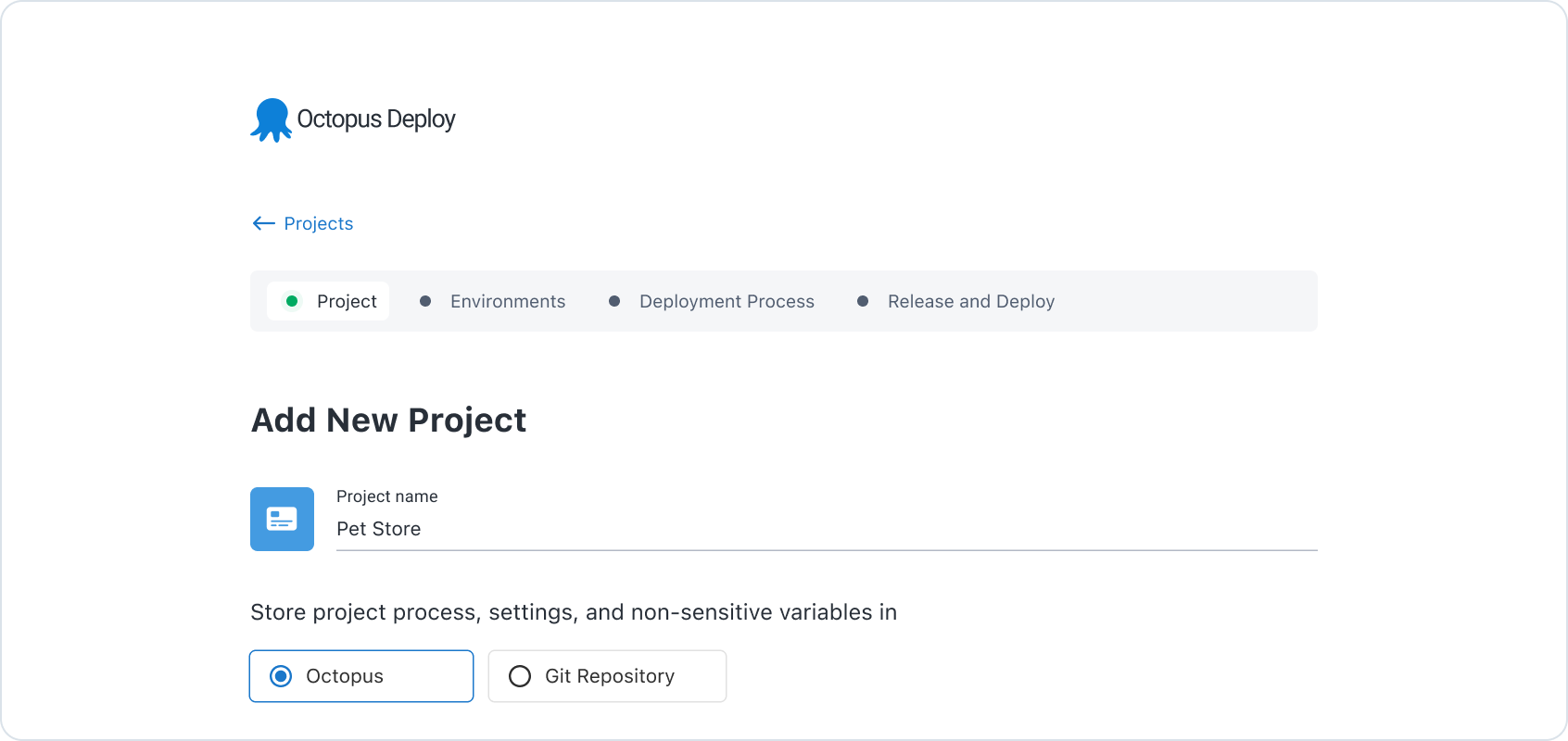Click the back arrow beside Projects
The width and height of the screenshot is (1568, 741).
point(263,223)
